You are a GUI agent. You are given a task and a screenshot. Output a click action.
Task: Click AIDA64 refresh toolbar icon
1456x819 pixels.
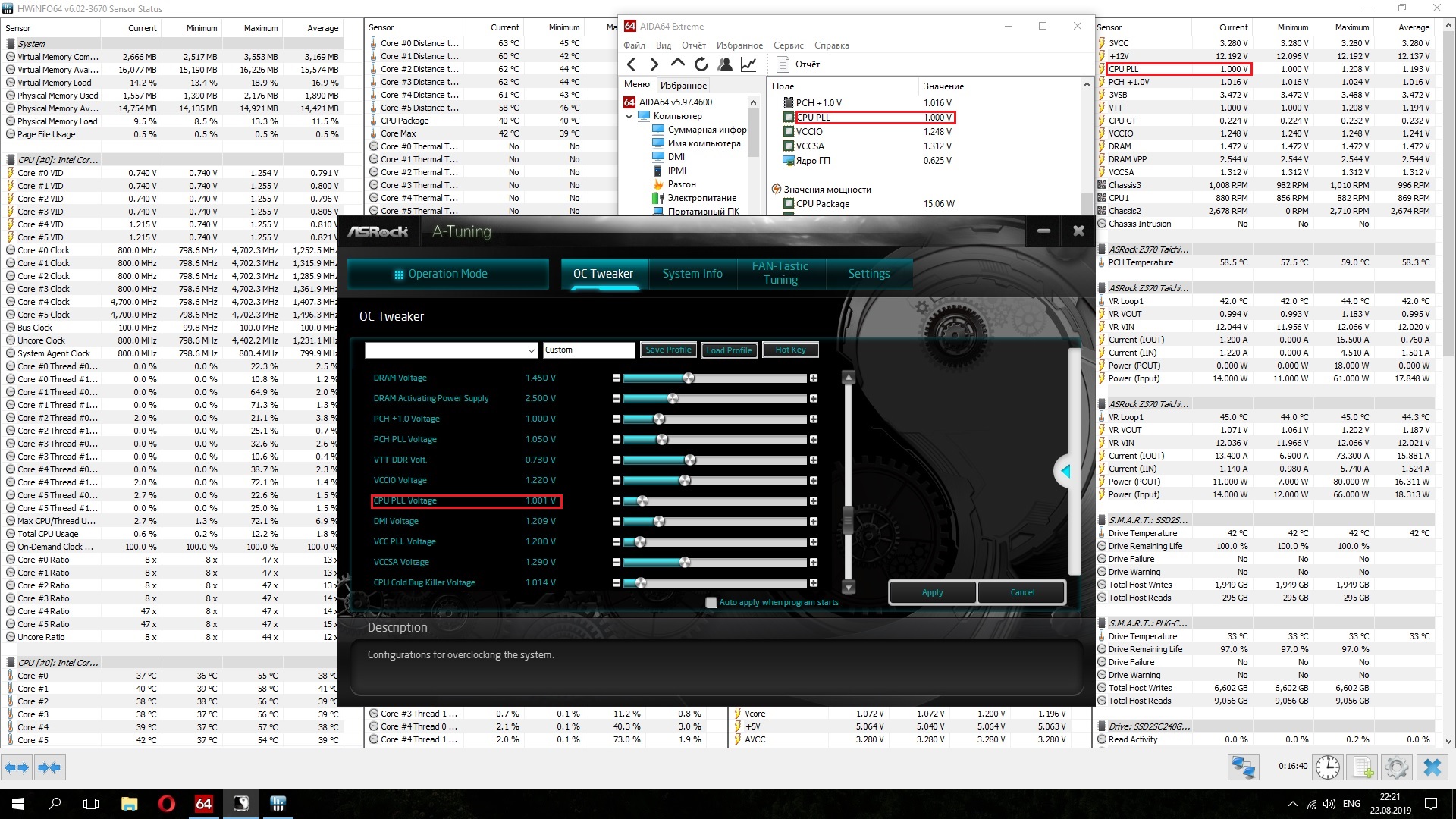[x=701, y=64]
